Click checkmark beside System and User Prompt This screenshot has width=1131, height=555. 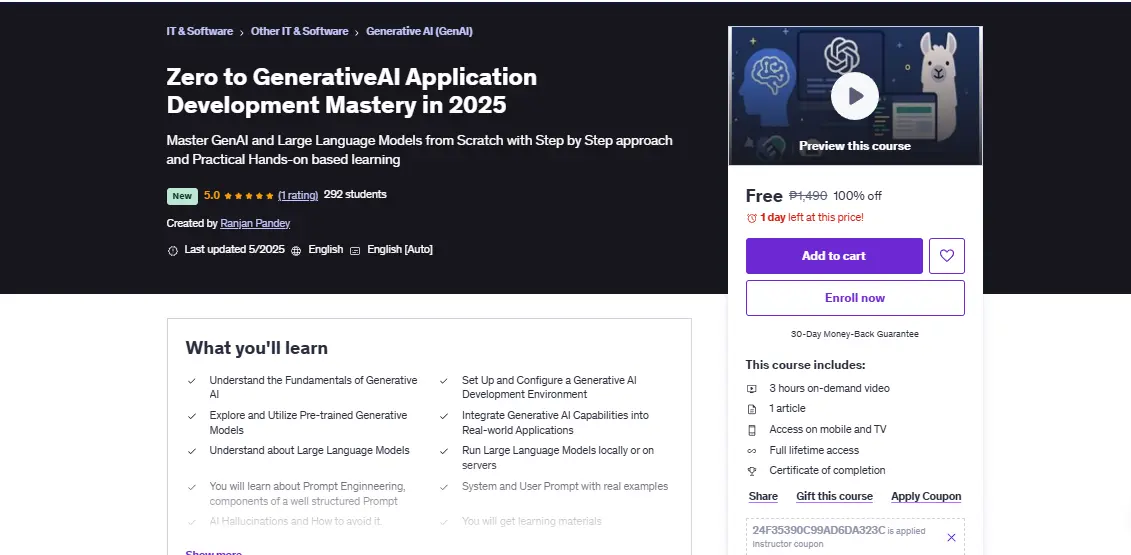[x=444, y=486]
